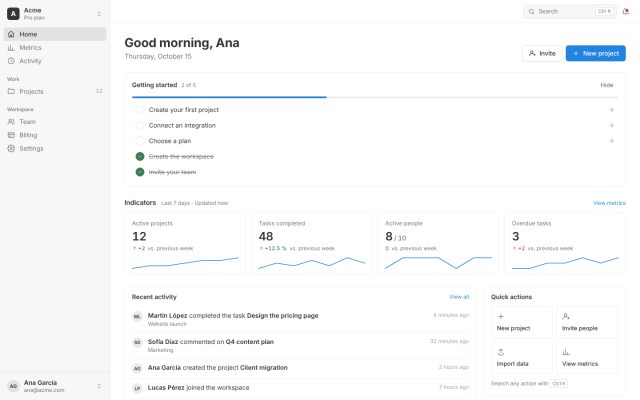Open the View metrics link near Indicators

609,203
